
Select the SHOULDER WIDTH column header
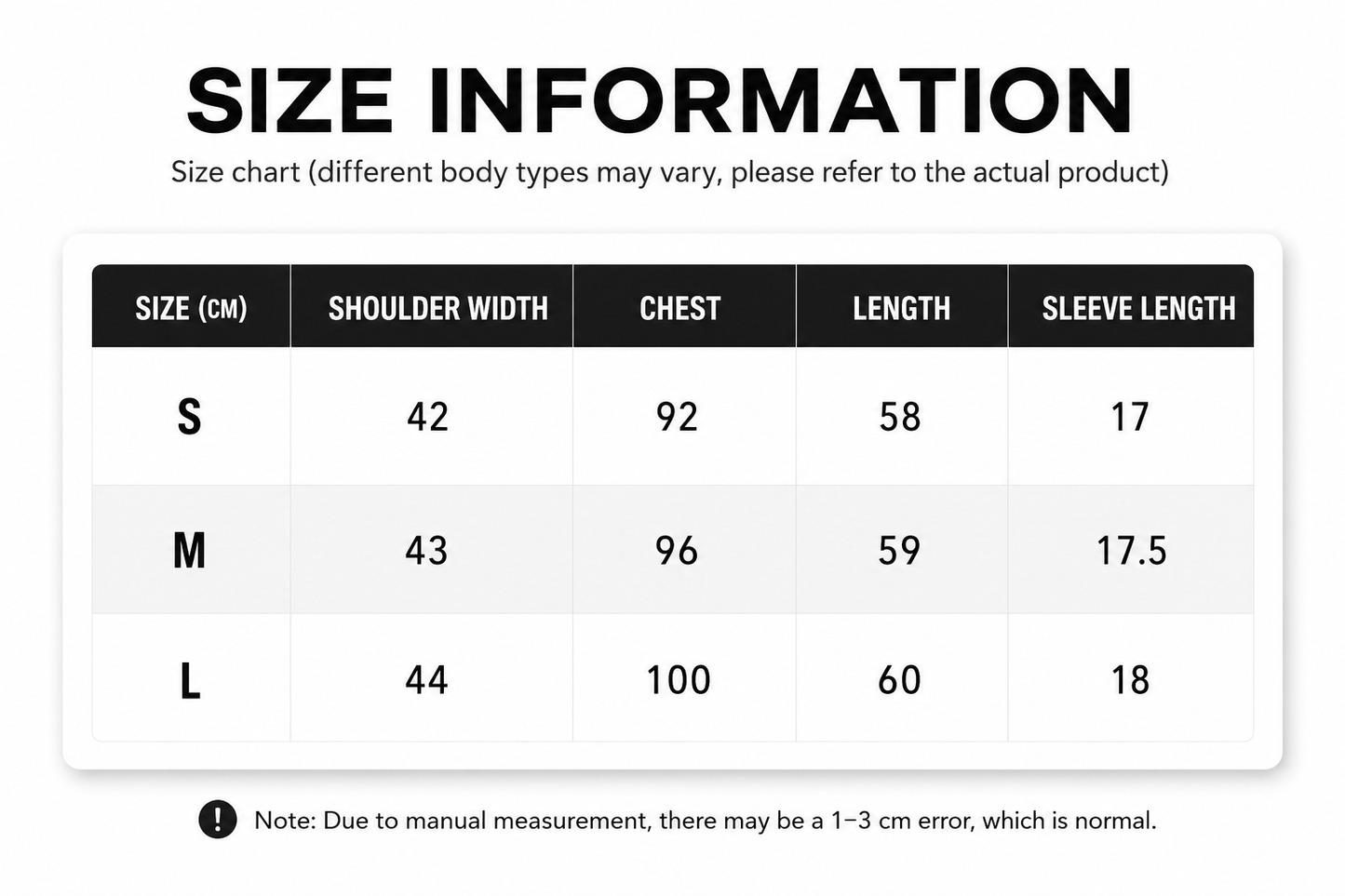(438, 308)
